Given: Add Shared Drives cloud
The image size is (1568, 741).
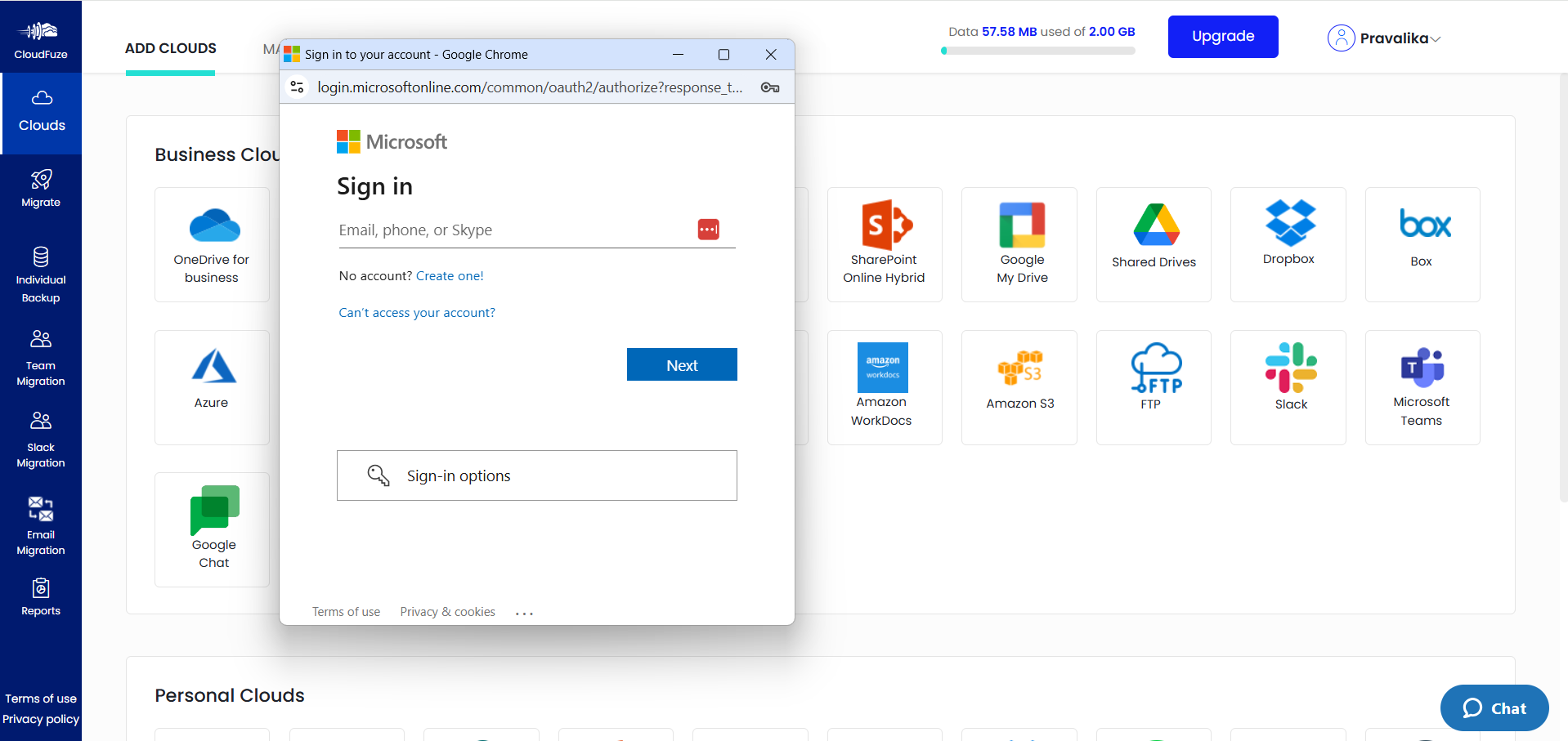Looking at the screenshot, I should (x=1154, y=244).
